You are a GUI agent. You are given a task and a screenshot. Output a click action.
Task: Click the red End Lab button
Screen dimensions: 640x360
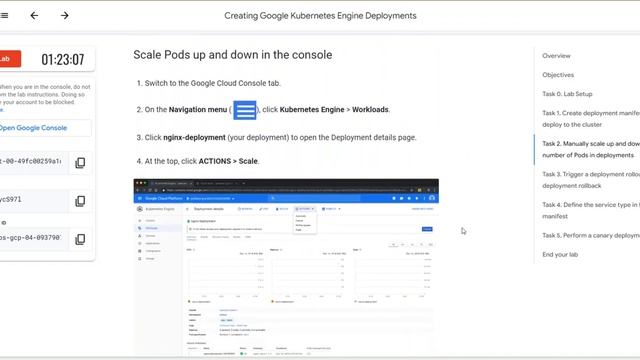point(10,59)
